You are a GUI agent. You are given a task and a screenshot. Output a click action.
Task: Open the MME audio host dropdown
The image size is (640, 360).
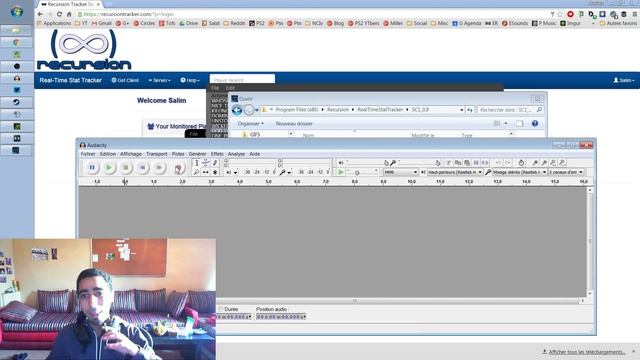tap(400, 172)
